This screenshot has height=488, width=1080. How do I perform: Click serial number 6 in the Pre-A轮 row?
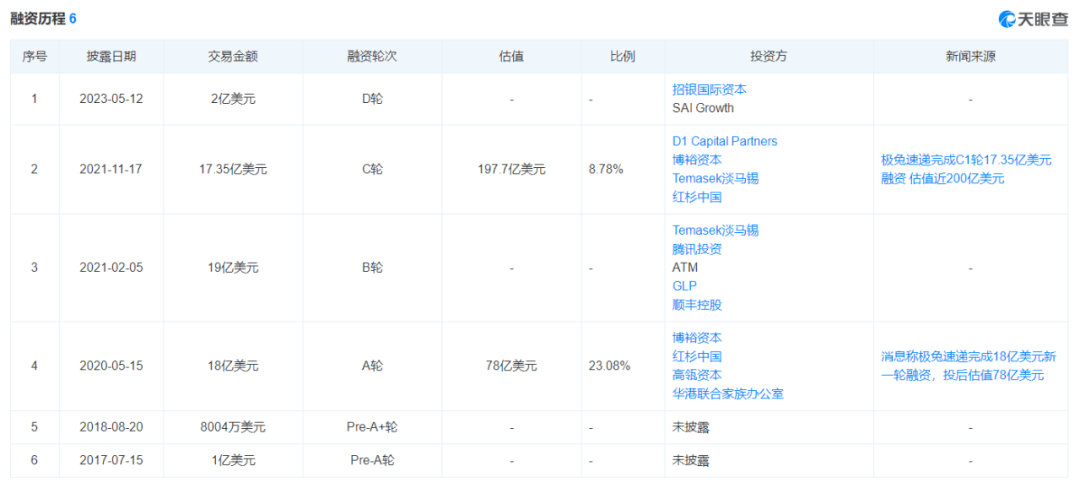(x=34, y=460)
